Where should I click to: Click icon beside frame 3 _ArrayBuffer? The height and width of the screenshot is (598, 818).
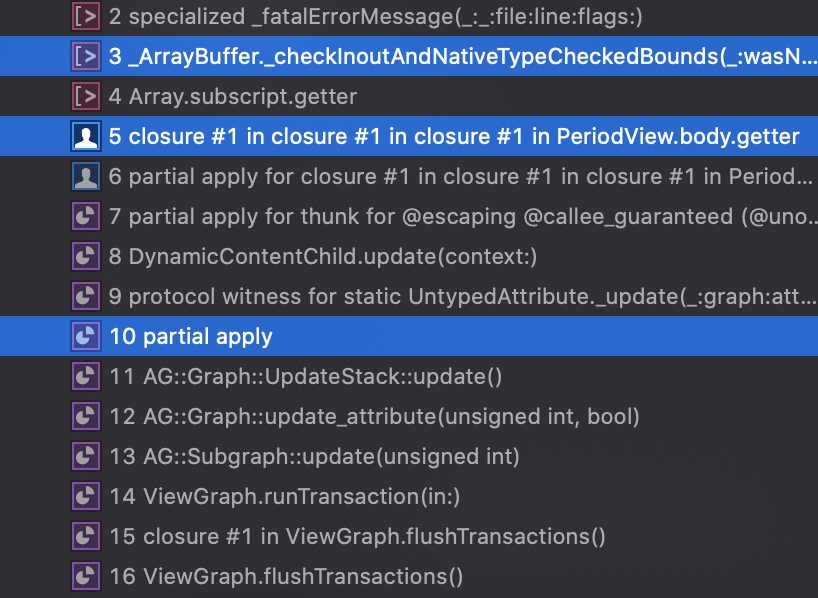[87, 56]
